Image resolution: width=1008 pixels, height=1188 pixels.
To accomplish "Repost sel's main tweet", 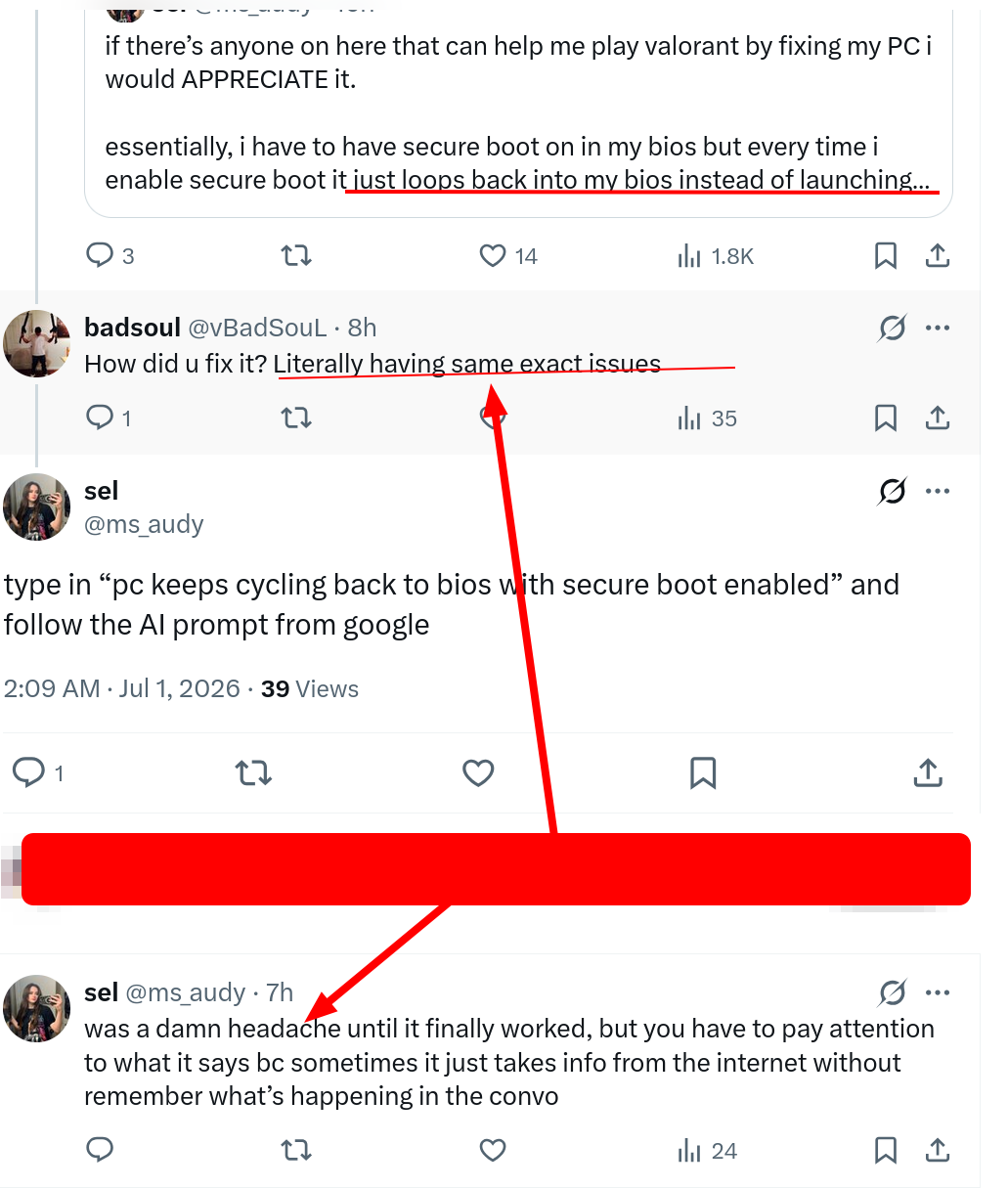I will 253,773.
